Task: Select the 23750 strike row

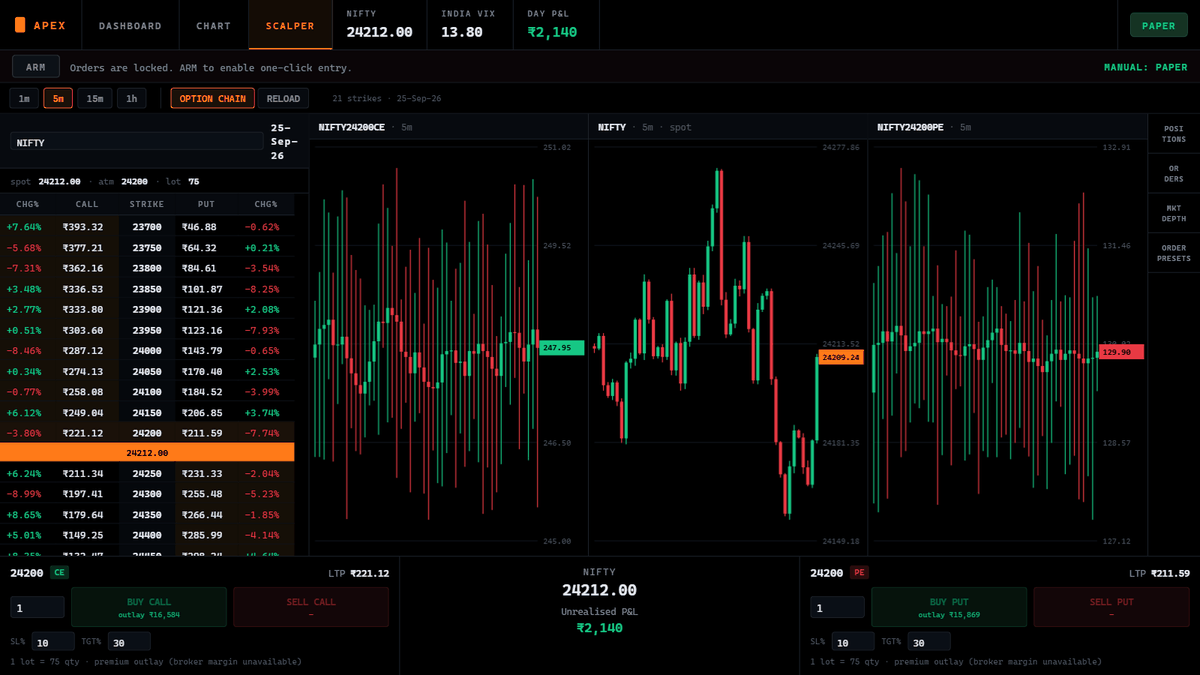Action: (147, 247)
